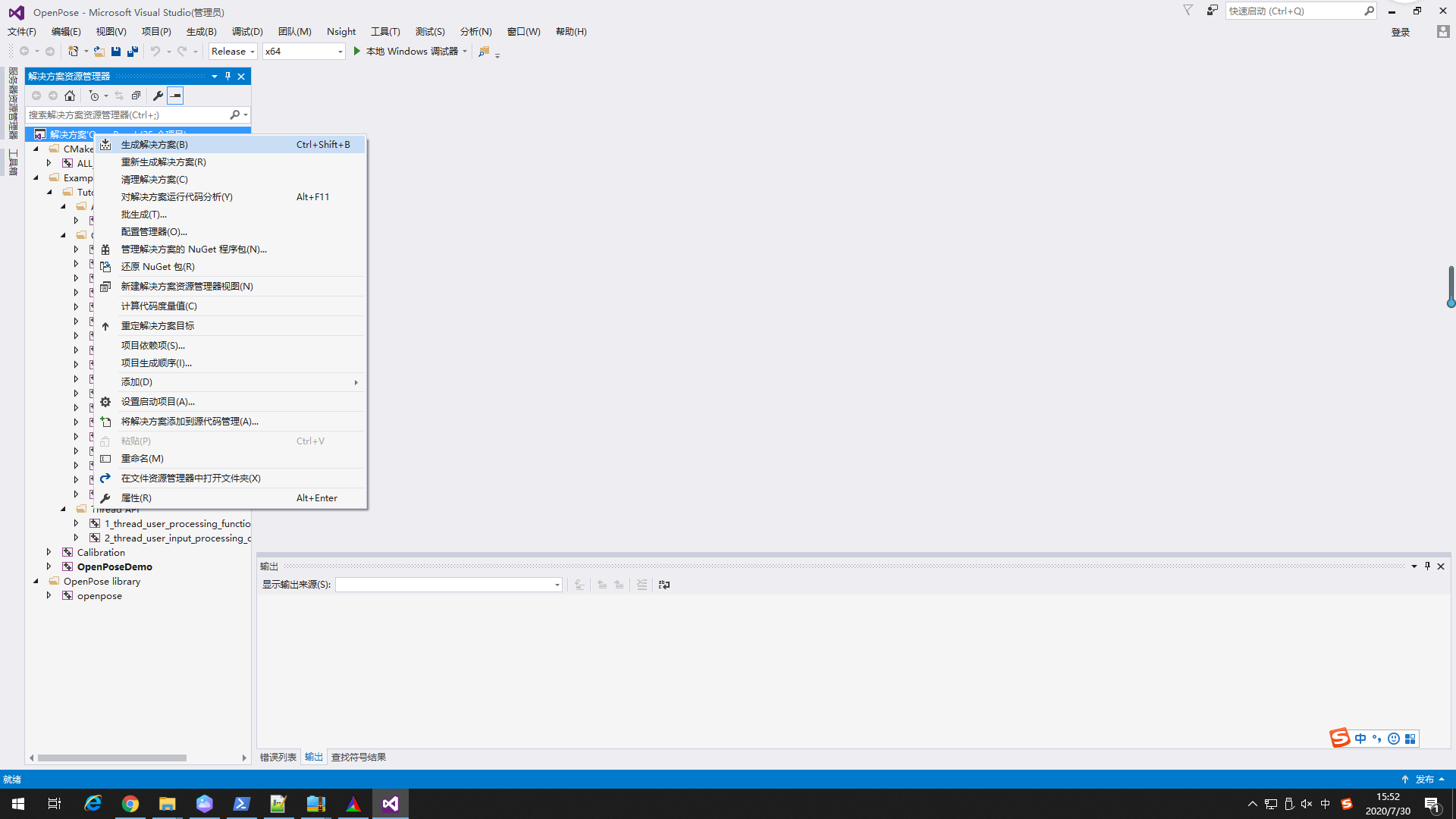Click the Visual Studio taskbar icon

click(390, 804)
